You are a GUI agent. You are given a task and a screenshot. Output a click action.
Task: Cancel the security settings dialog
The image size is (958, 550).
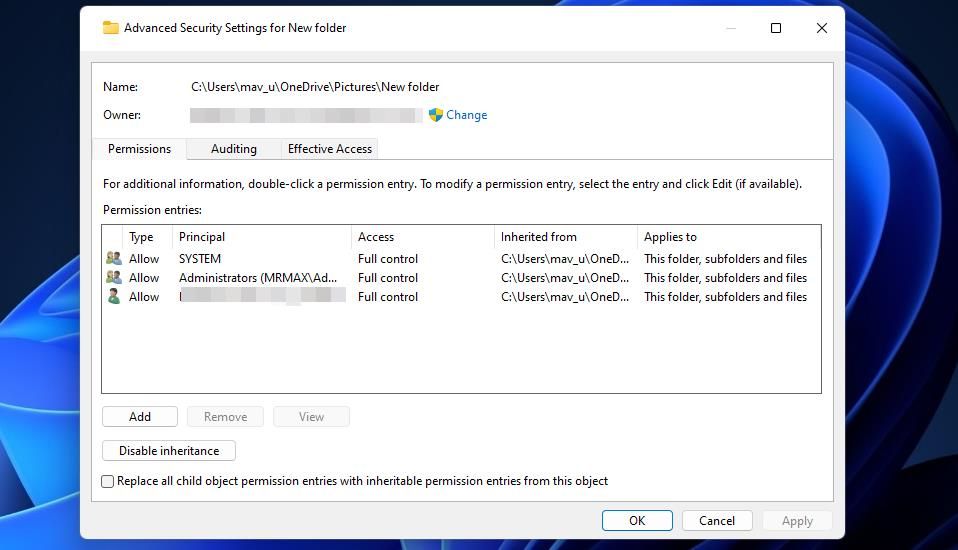716,520
